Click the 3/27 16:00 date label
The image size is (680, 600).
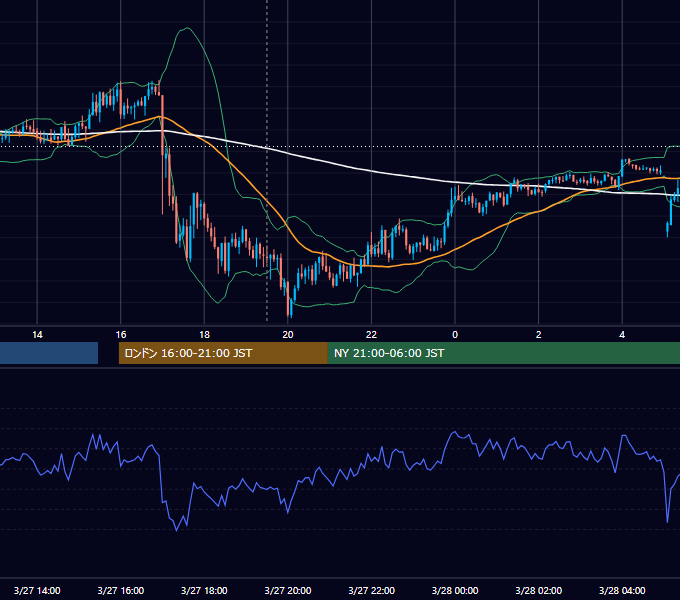[121, 590]
